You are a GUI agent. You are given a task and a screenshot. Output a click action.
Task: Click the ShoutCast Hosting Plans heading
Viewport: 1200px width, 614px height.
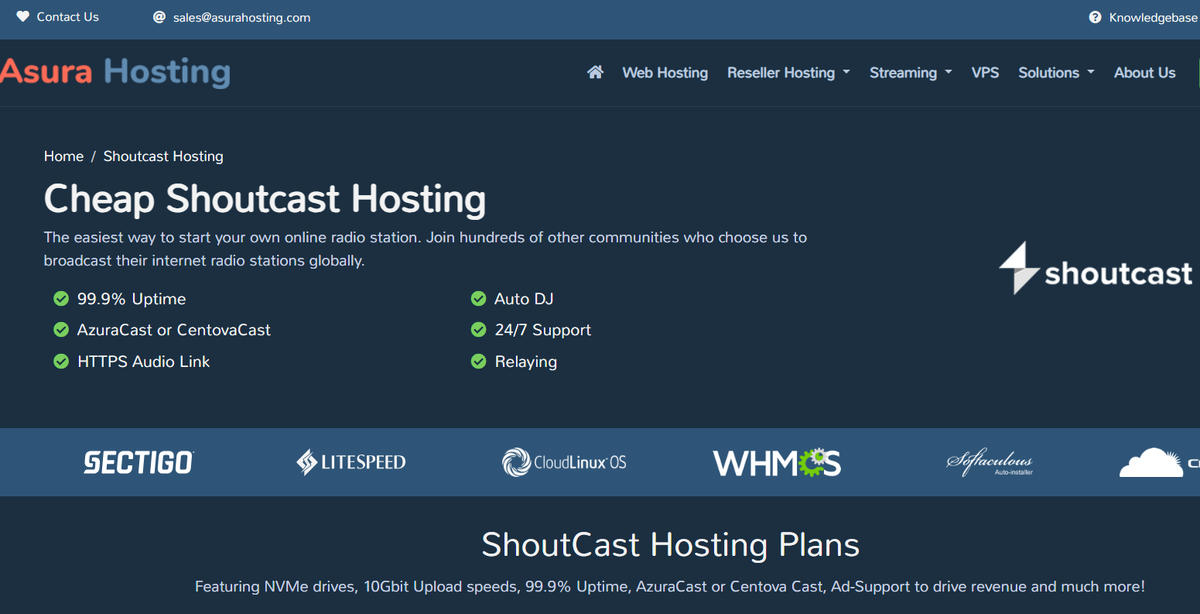click(670, 545)
